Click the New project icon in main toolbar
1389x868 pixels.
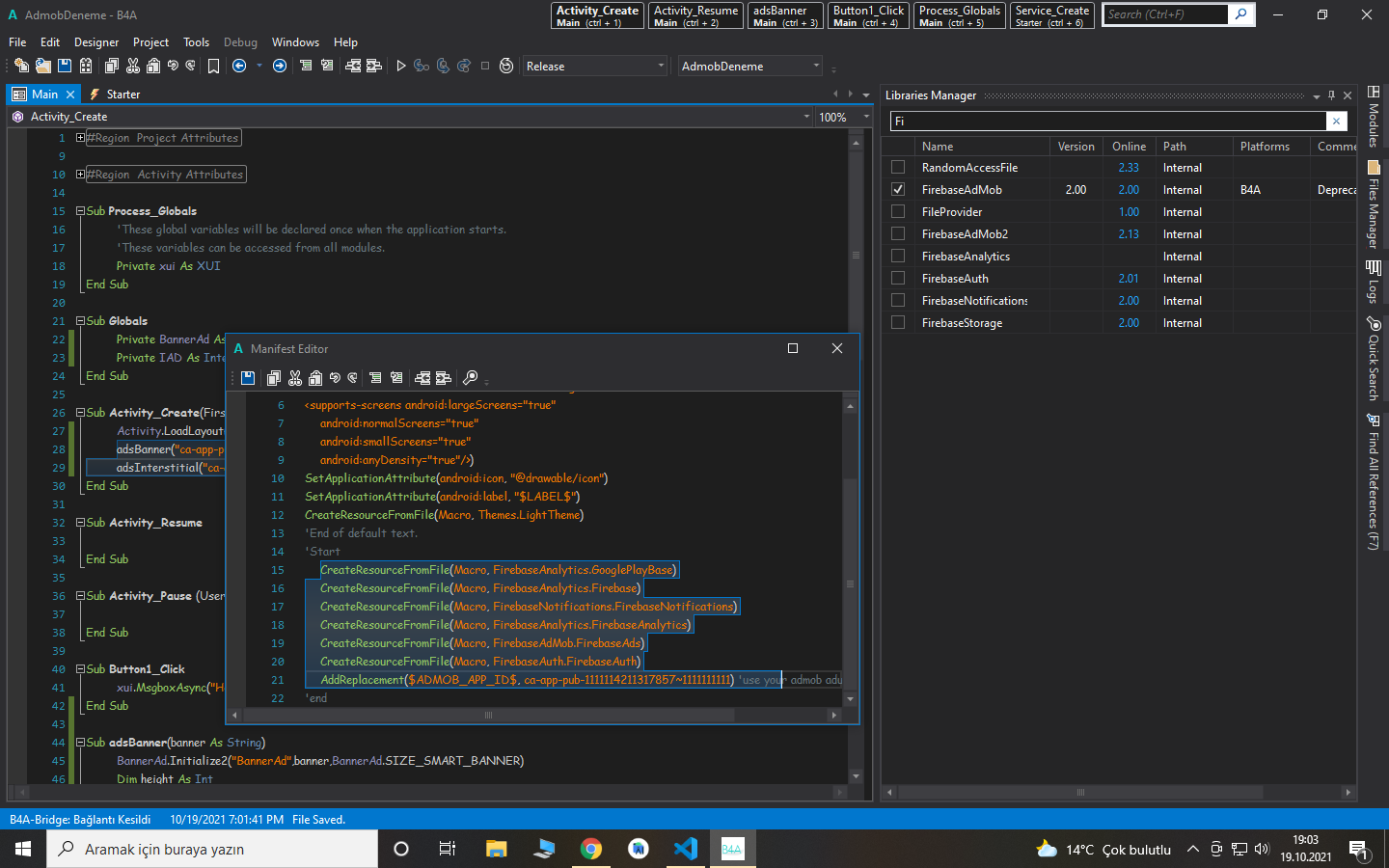click(x=21, y=66)
